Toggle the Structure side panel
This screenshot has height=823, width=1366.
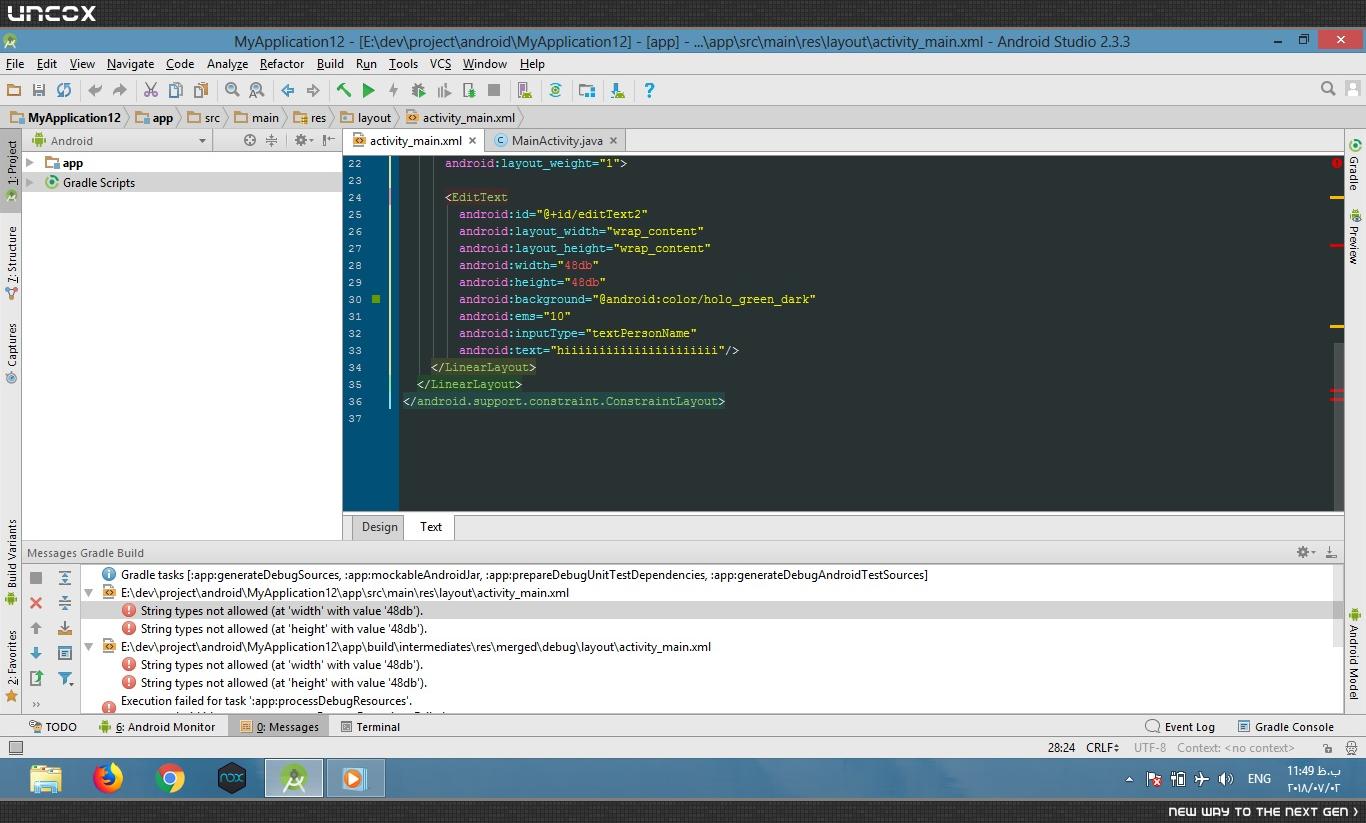(x=11, y=263)
